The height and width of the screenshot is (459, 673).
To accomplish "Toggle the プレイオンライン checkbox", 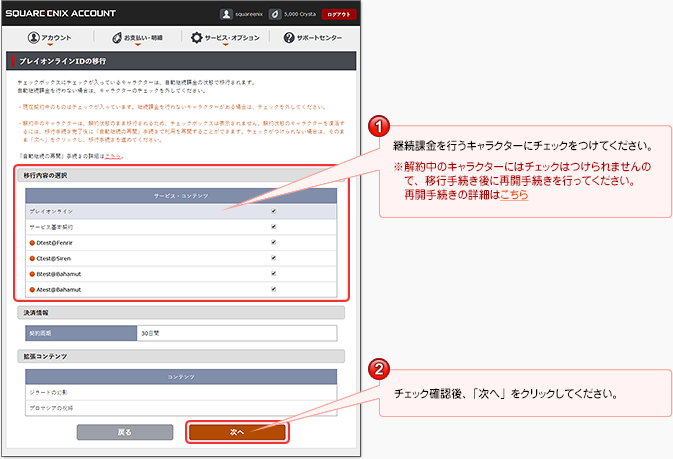I will pyautogui.click(x=273, y=211).
